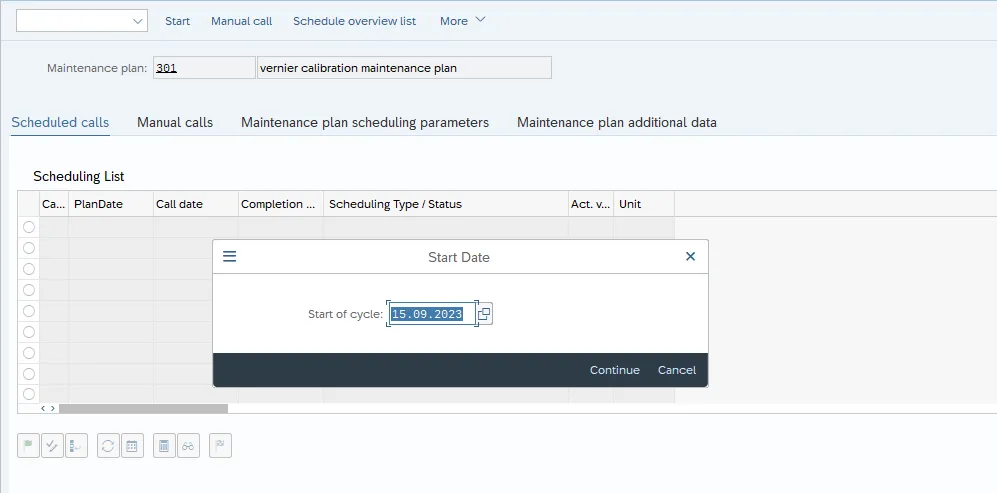This screenshot has height=493, width=997.
Task: Open value help beside Start of cycle field
Action: click(x=484, y=314)
